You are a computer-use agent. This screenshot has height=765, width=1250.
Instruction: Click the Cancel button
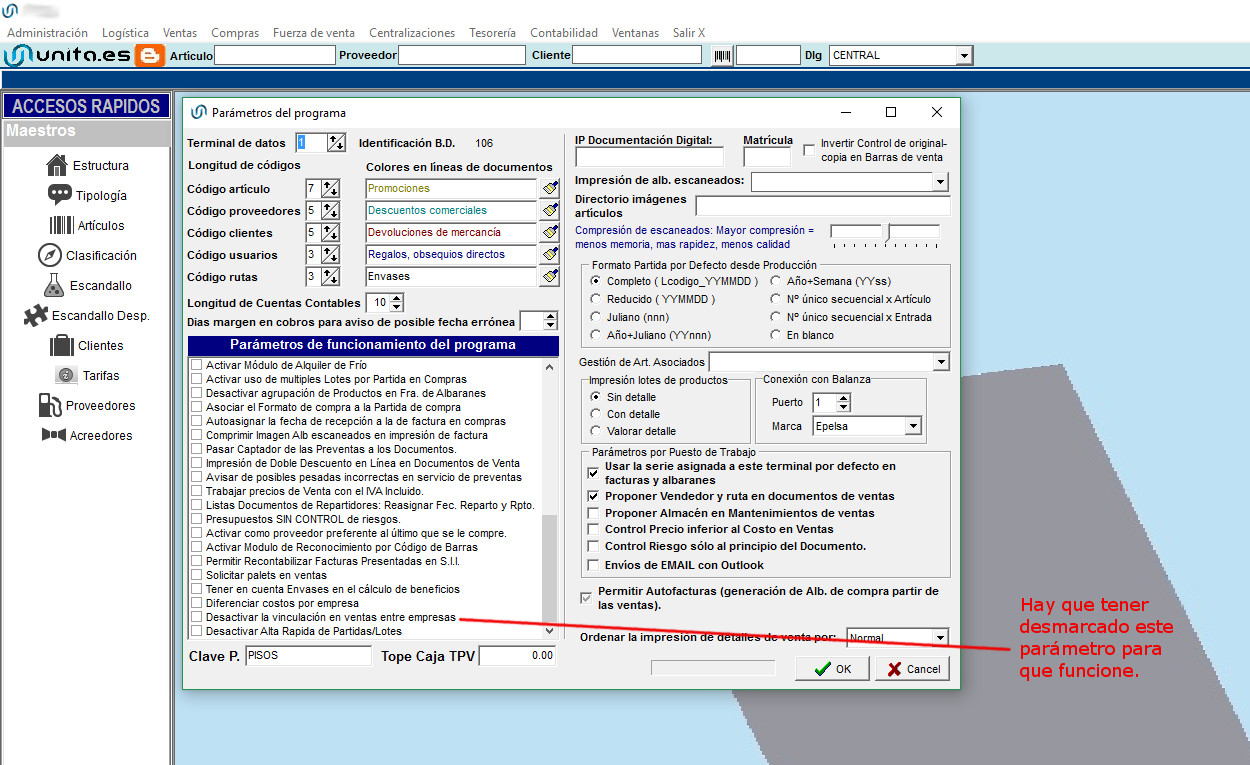[913, 669]
